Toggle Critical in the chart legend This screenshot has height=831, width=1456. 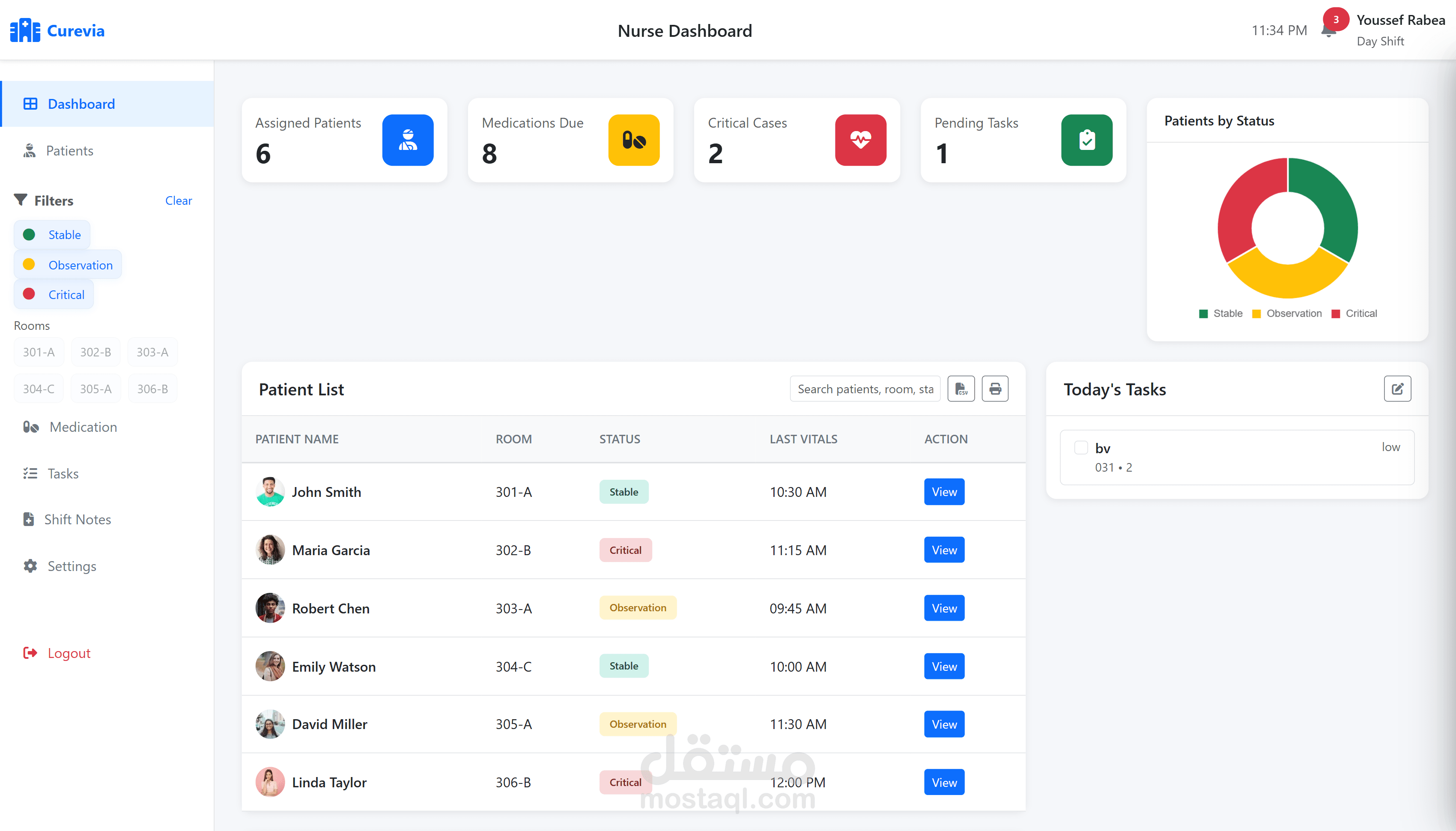(1354, 313)
